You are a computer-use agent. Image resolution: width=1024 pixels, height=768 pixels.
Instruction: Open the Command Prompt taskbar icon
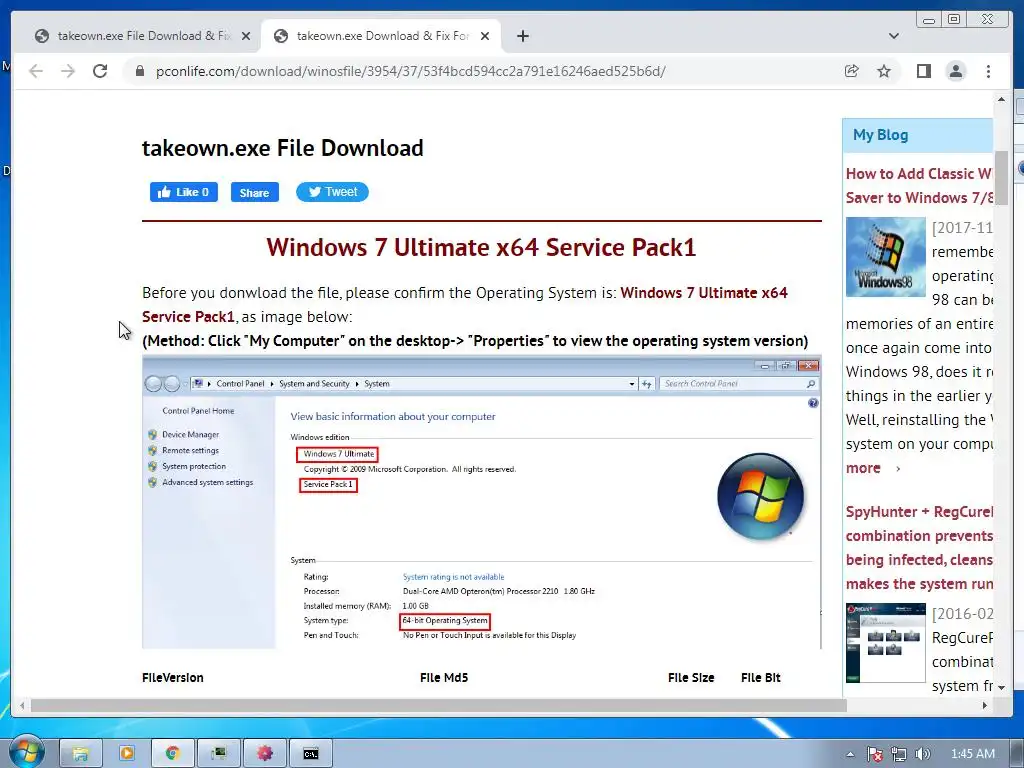pos(311,754)
